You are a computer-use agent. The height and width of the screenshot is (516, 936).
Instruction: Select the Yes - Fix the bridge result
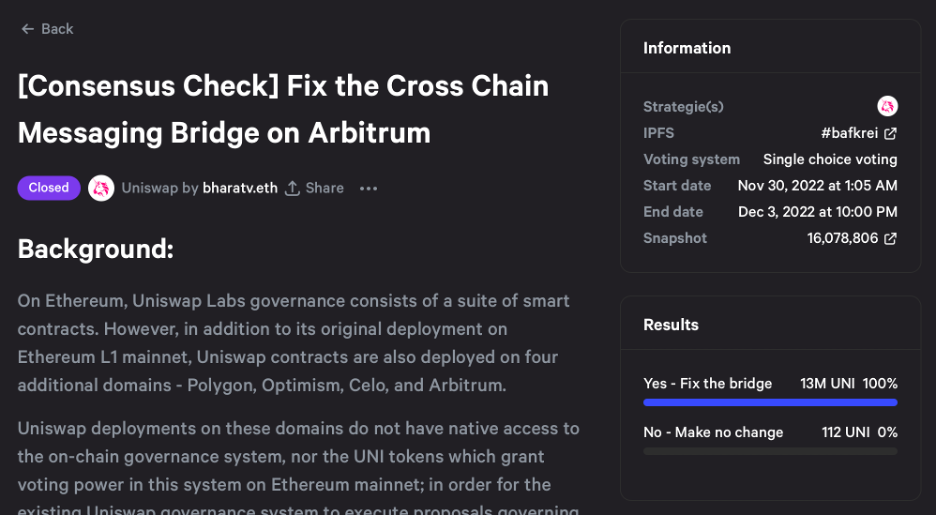coord(708,383)
